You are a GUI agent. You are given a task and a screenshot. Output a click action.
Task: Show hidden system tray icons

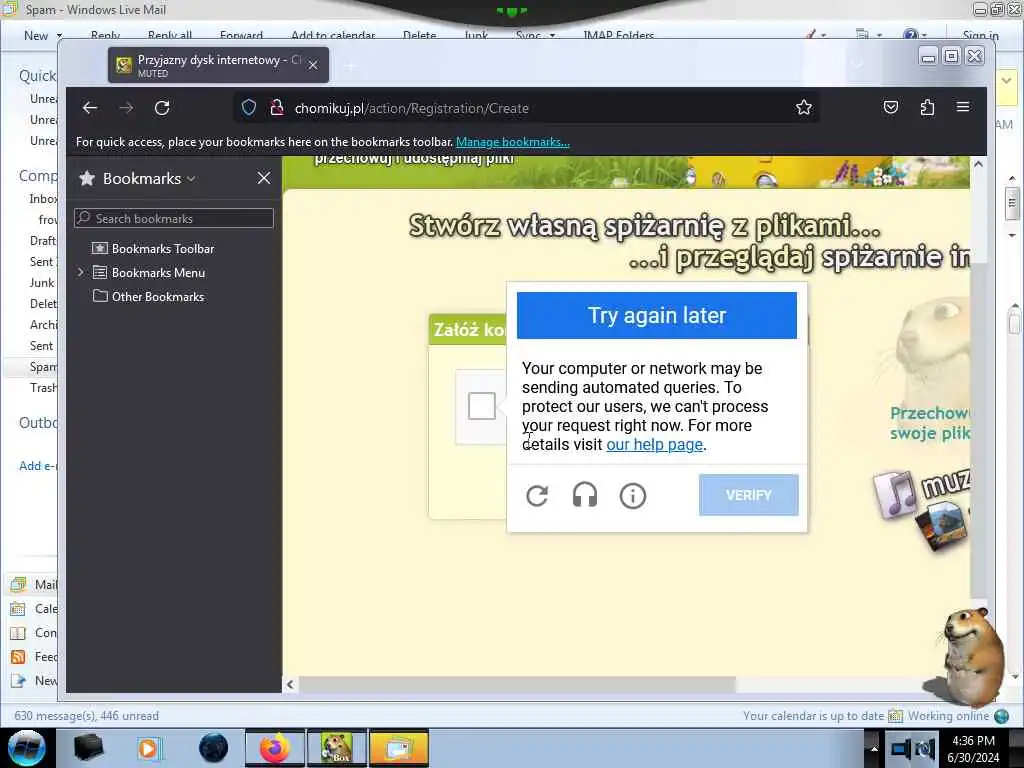pos(874,748)
